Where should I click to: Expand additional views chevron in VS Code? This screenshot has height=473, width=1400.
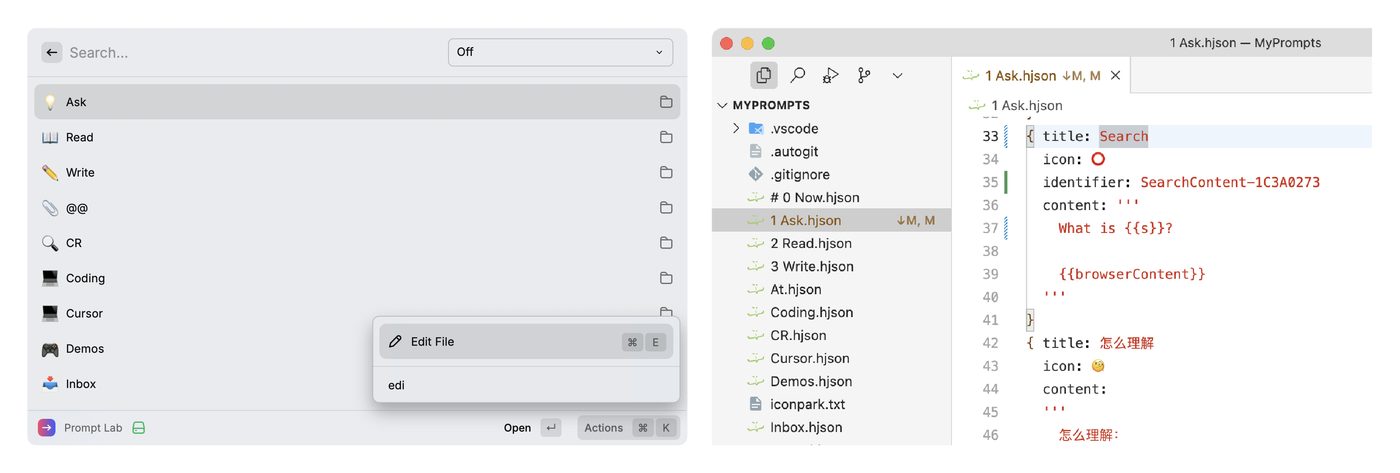(897, 75)
